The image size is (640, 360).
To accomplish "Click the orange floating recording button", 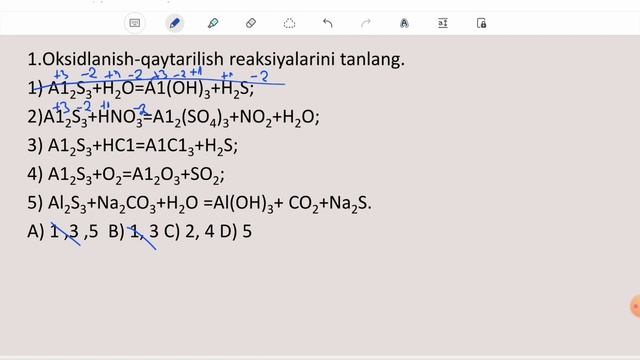I will [x=635, y=306].
